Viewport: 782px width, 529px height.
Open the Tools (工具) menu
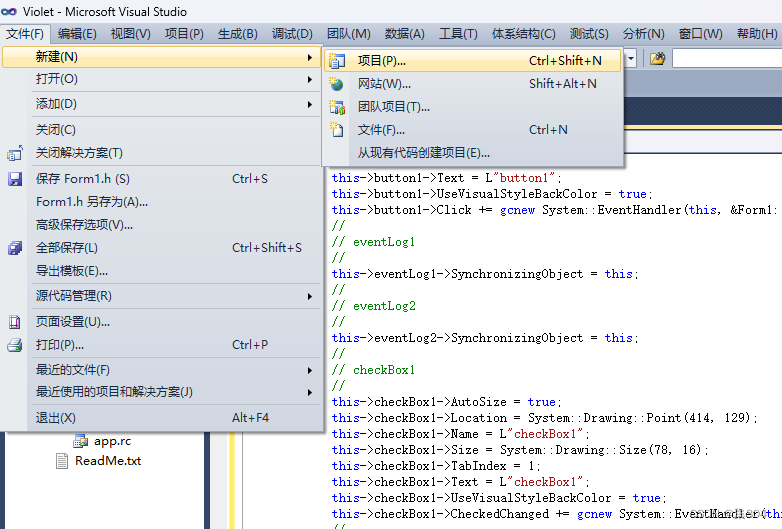click(458, 34)
